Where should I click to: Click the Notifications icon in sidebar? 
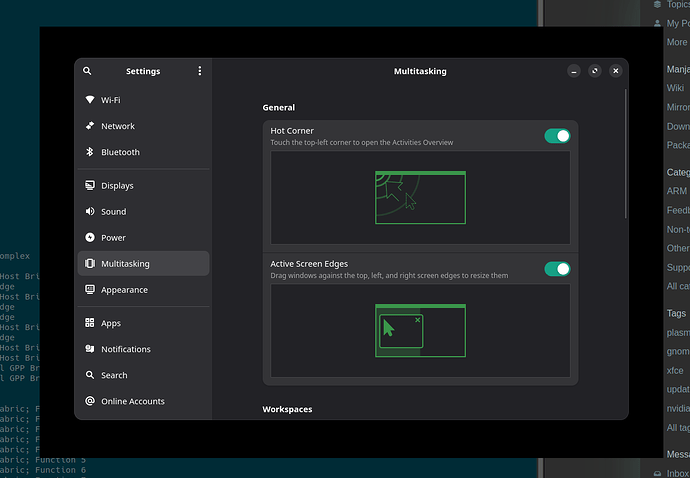pyautogui.click(x=90, y=349)
